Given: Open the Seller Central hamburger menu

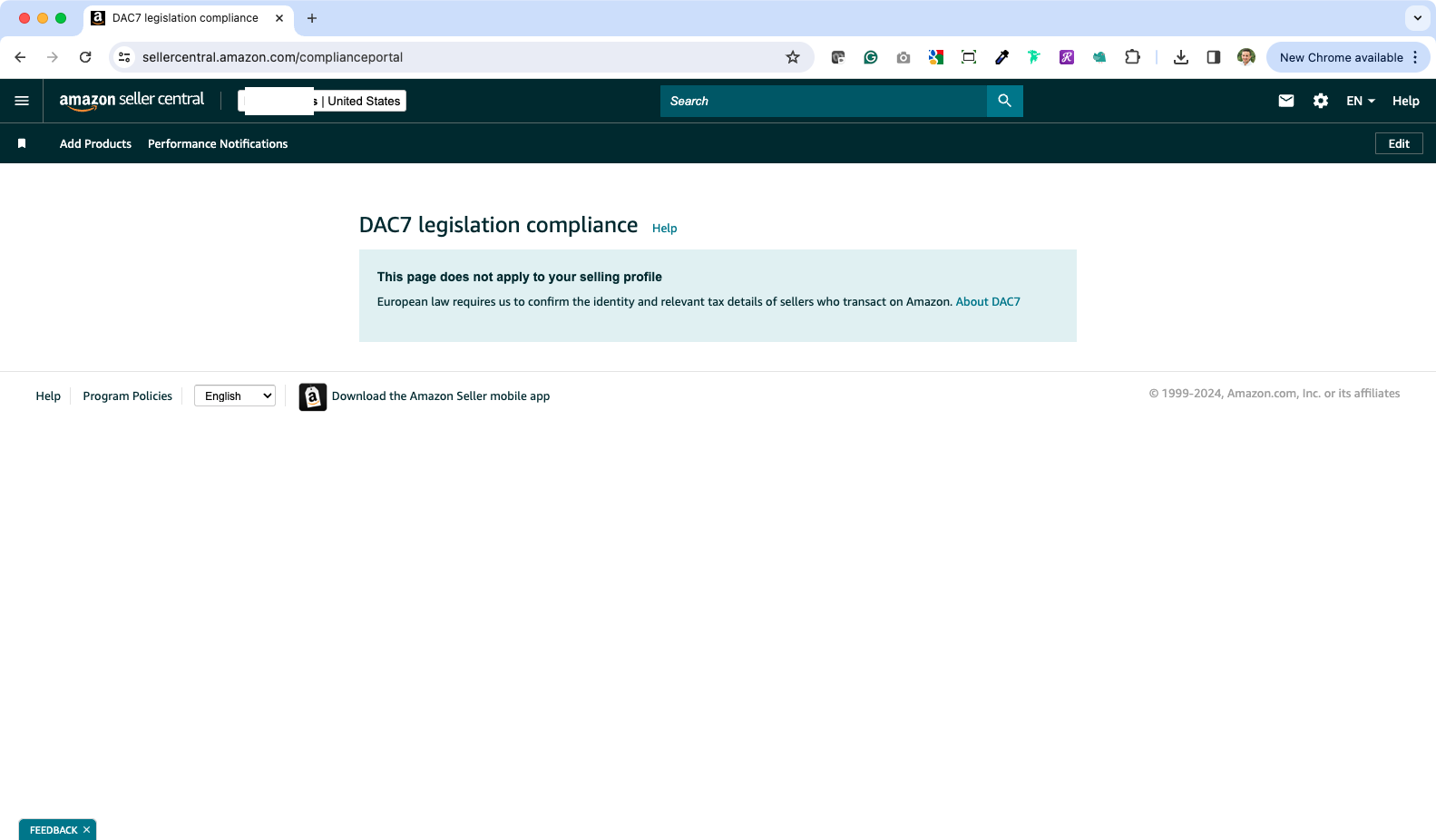Looking at the screenshot, I should click(22, 101).
